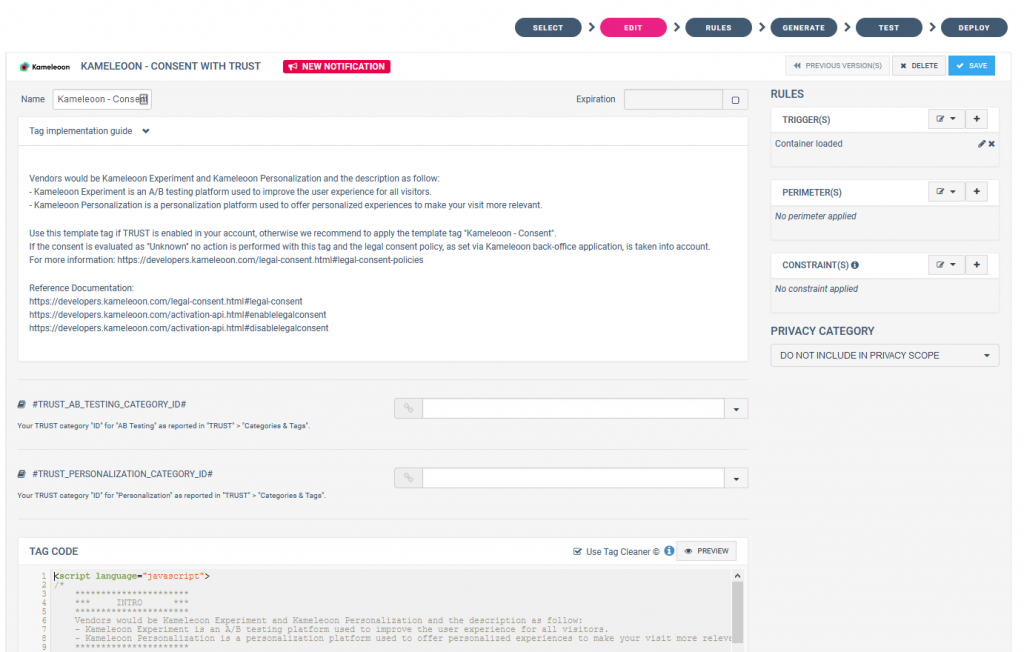Screen dimensions: 1024x652
Task: Add a new trigger with plus icon
Action: coord(977,119)
